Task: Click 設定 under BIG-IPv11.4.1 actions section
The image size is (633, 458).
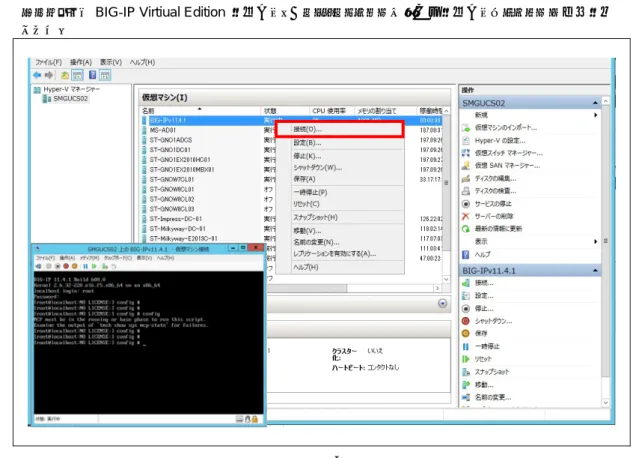Action: pos(484,296)
